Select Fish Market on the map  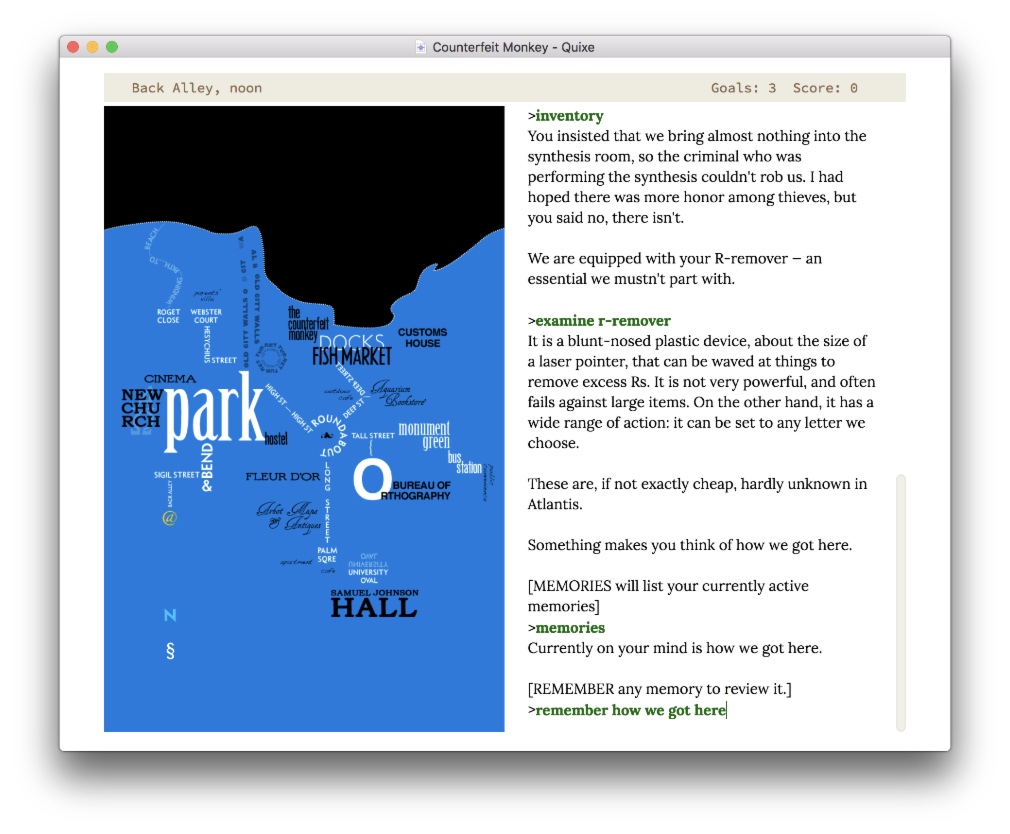click(x=352, y=357)
